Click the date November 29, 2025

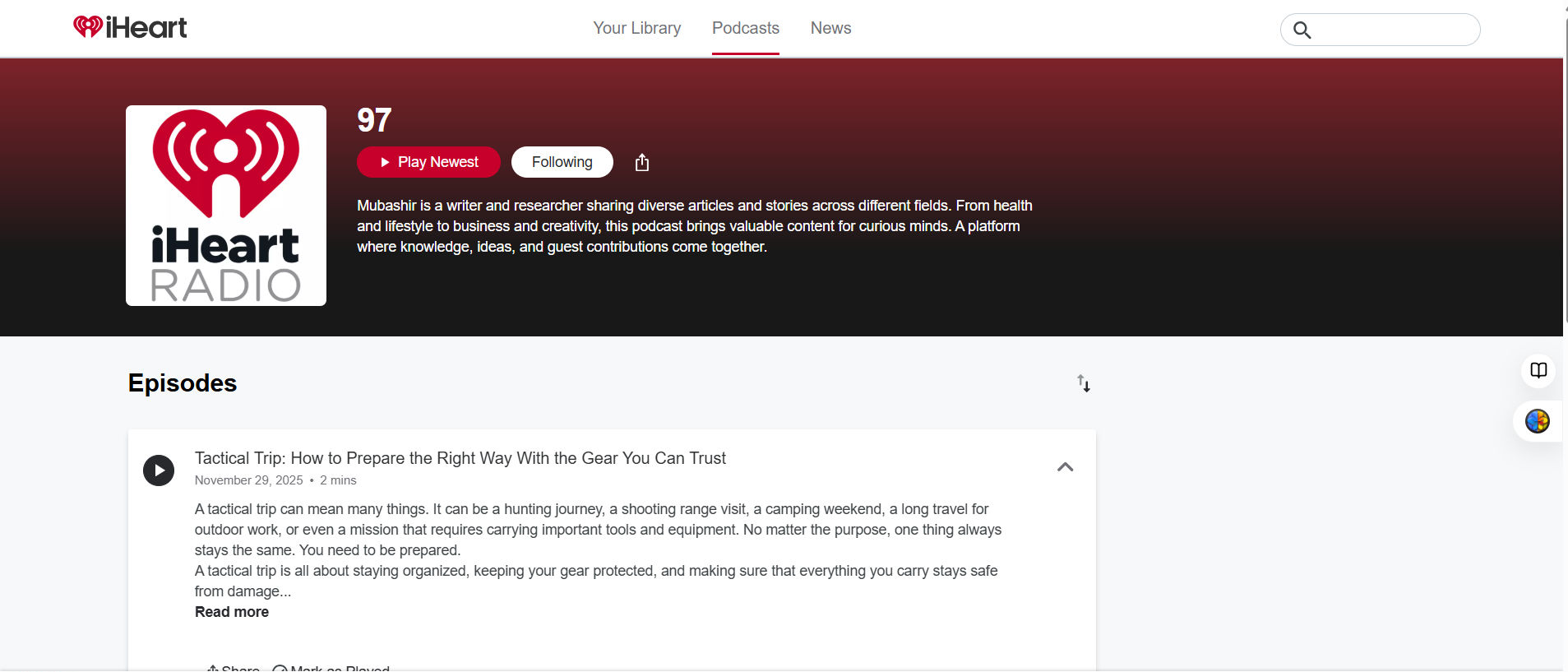249,480
